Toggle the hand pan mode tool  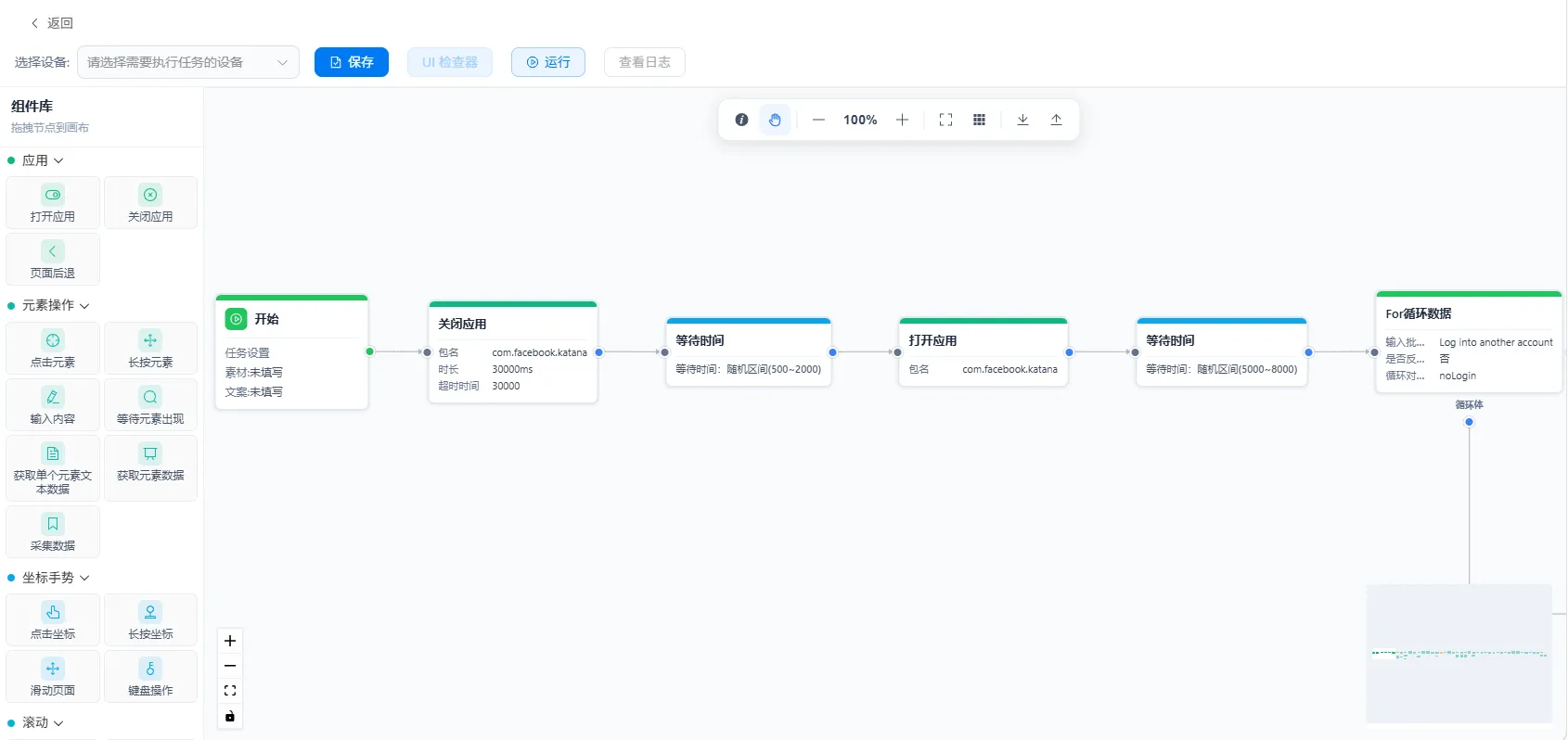click(775, 120)
